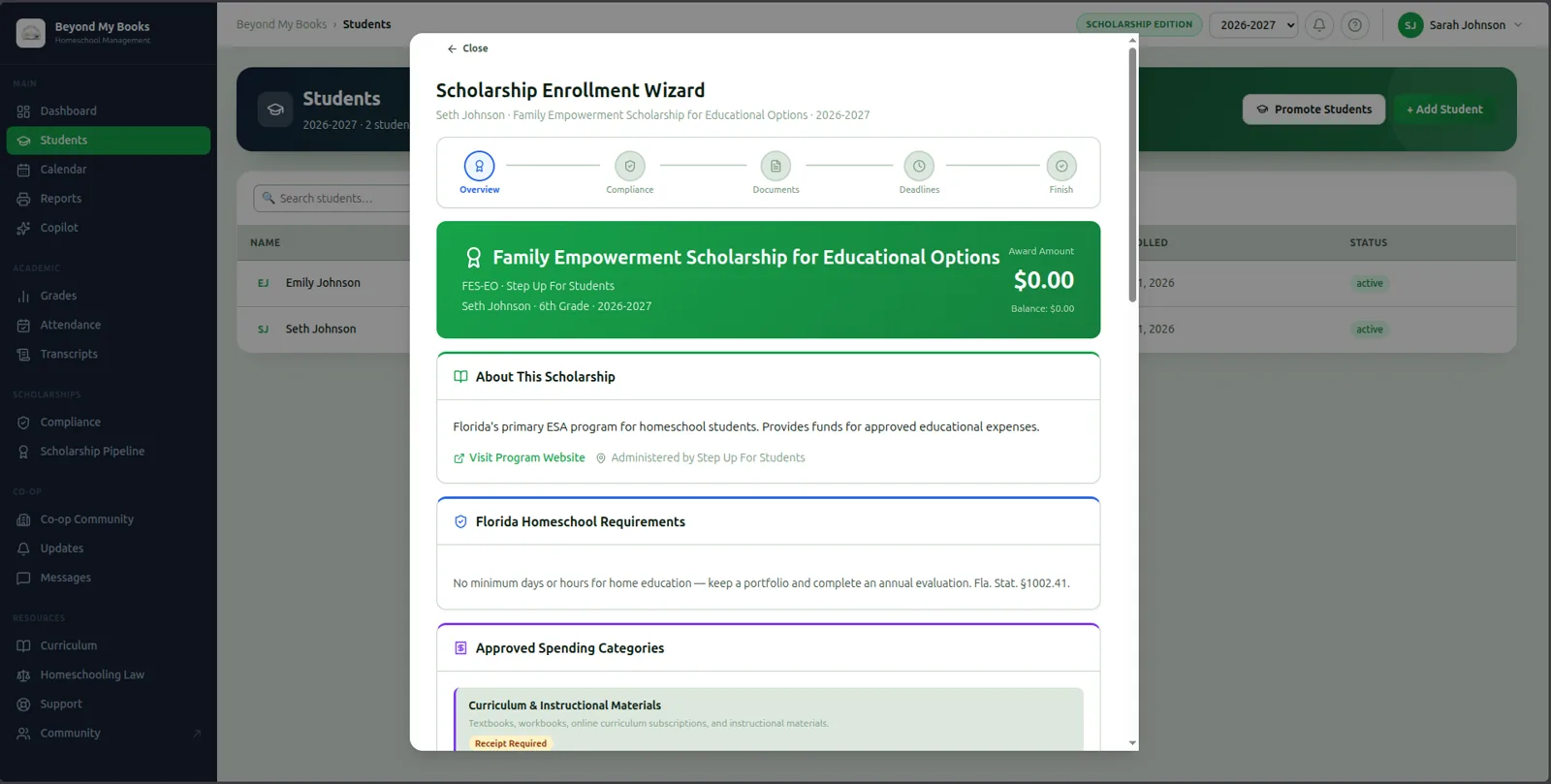This screenshot has width=1551, height=784.
Task: Click the Support lifebuoy icon
Action: (23, 705)
